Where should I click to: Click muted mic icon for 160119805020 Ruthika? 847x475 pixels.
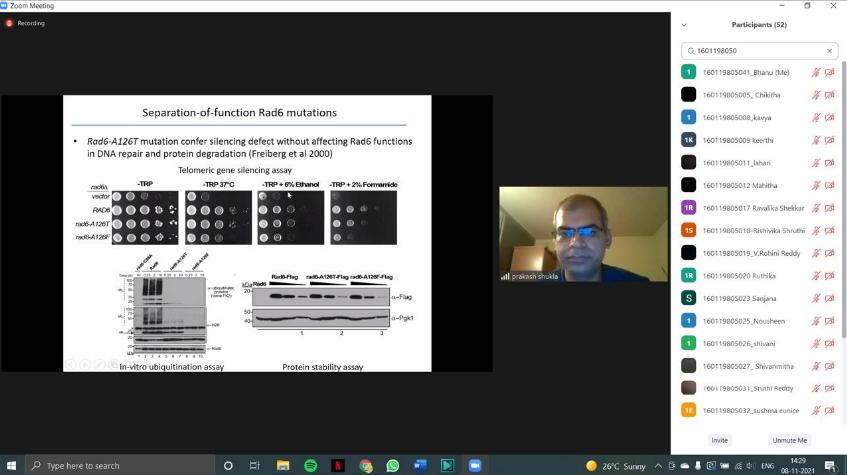pyautogui.click(x=816, y=276)
